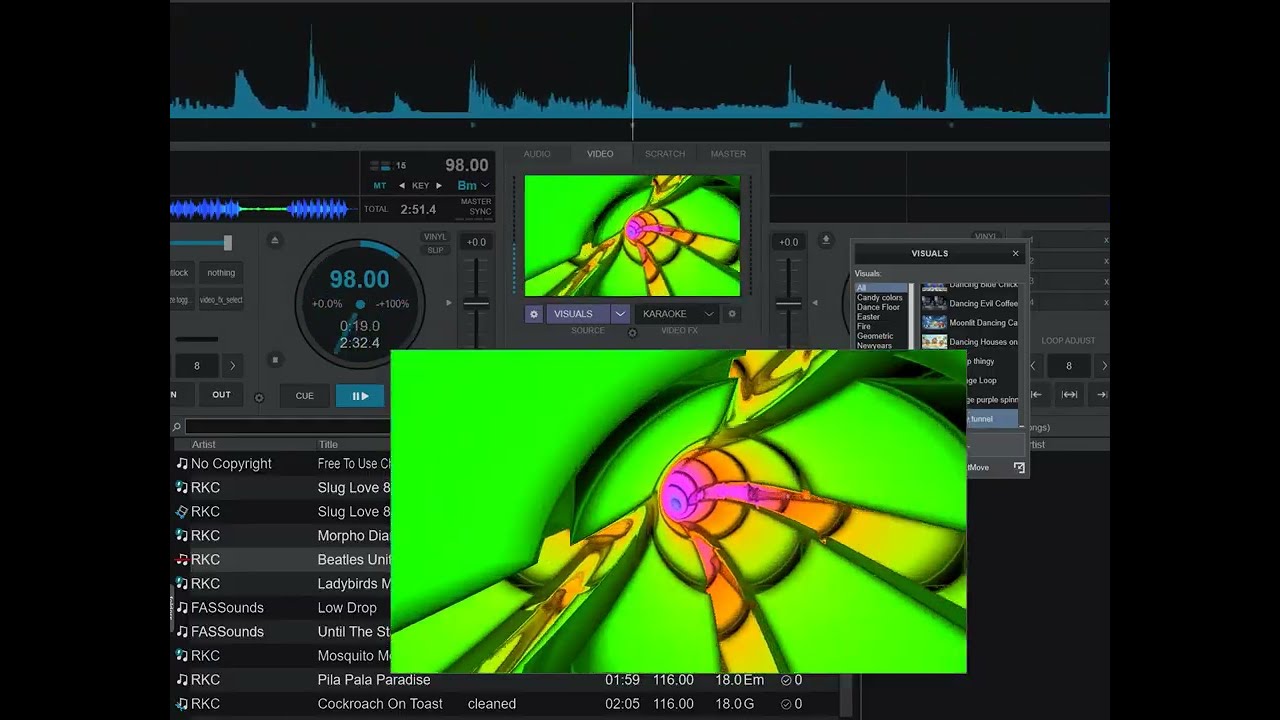The width and height of the screenshot is (1280, 720).
Task: Open the VISUALS source dropdown arrow
Action: pos(620,314)
